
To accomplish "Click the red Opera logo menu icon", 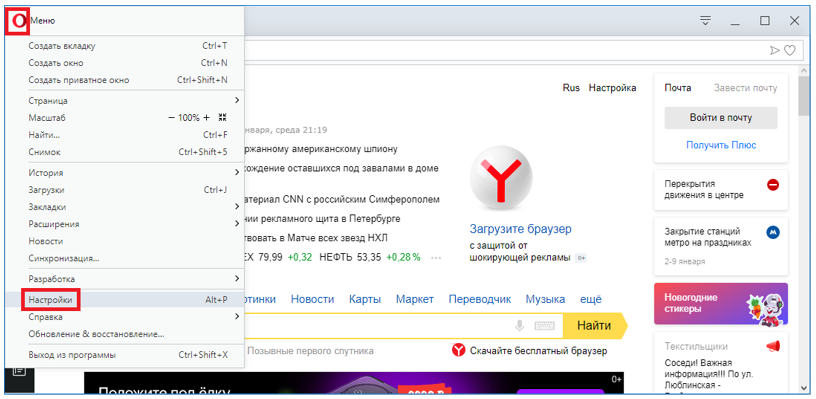I will [x=18, y=21].
